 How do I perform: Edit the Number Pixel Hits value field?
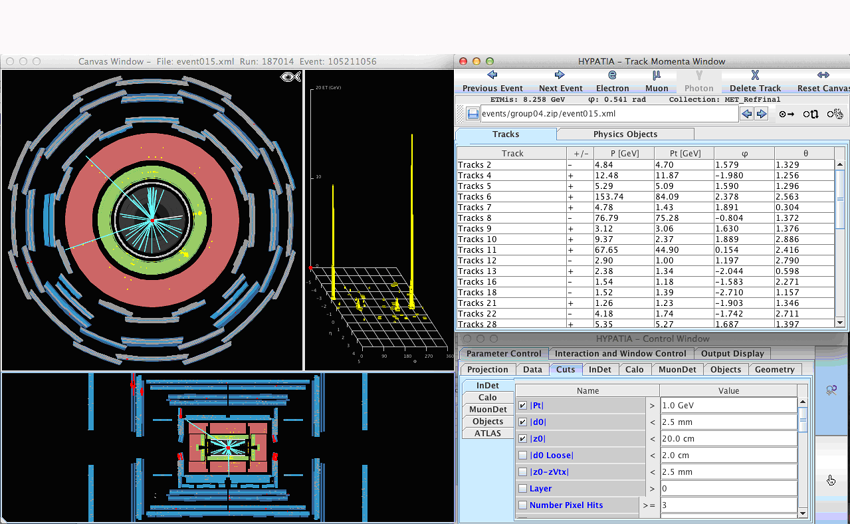(x=728, y=505)
